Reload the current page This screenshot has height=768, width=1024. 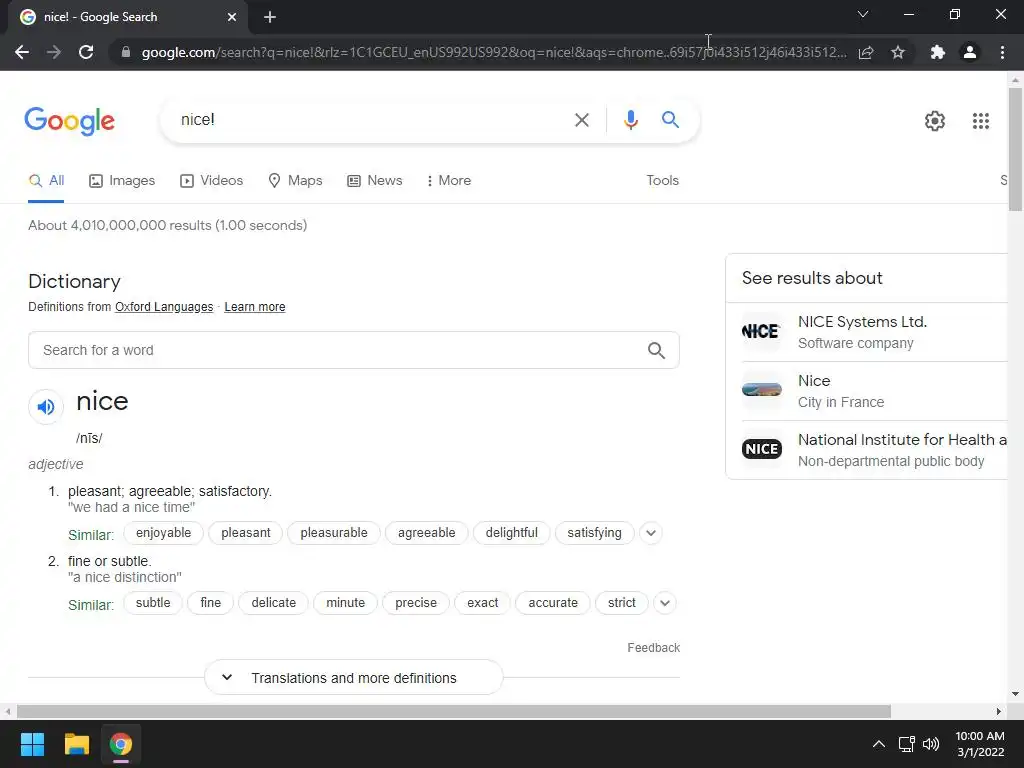pyautogui.click(x=86, y=52)
